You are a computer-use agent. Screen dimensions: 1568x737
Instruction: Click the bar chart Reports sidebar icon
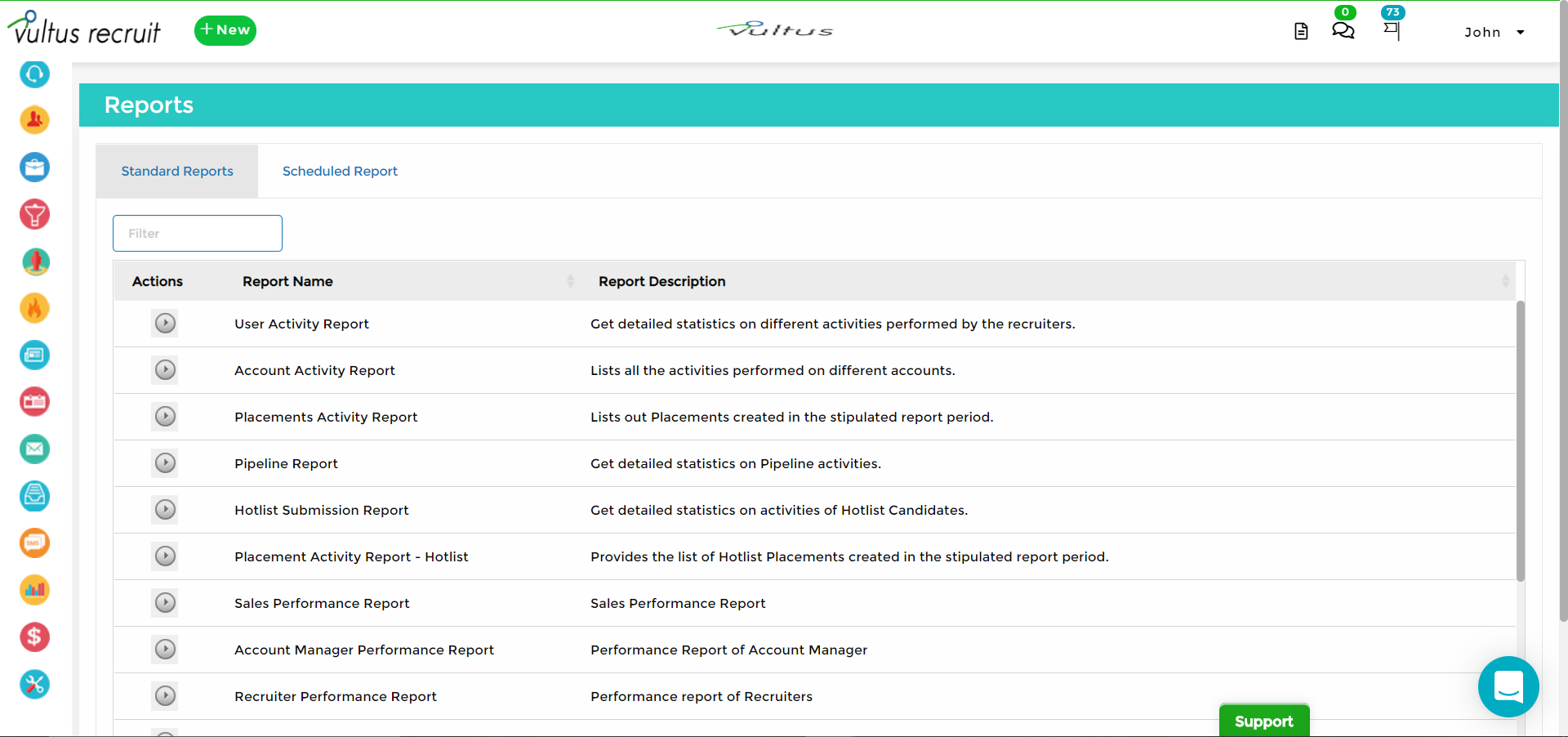click(34, 590)
